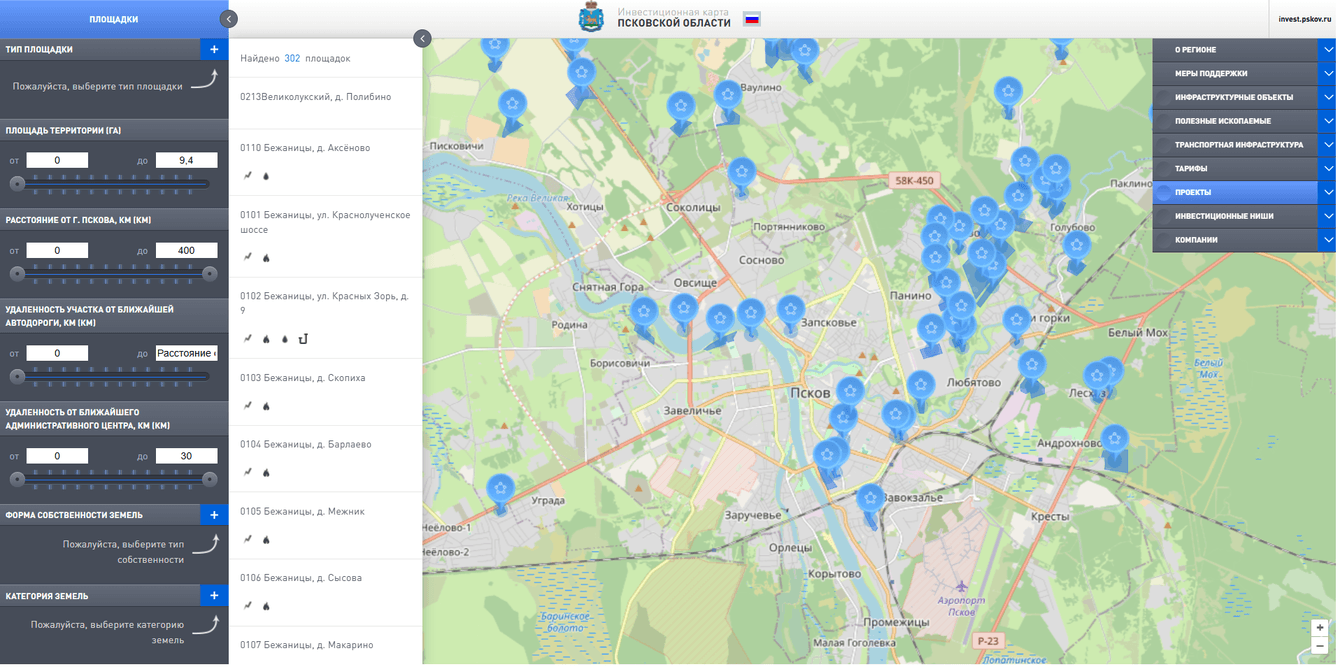The height and width of the screenshot is (667, 1340).
Task: Toggle Инвестиционные ниши layer circle
Action: point(1164,216)
